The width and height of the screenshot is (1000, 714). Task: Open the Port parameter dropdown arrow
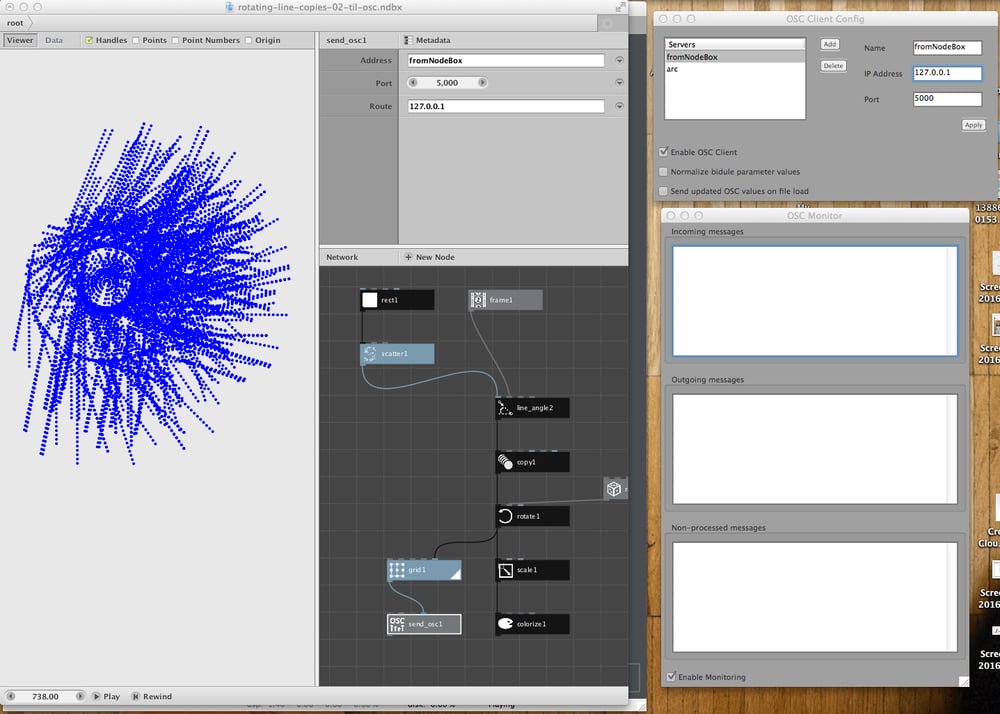(x=619, y=82)
